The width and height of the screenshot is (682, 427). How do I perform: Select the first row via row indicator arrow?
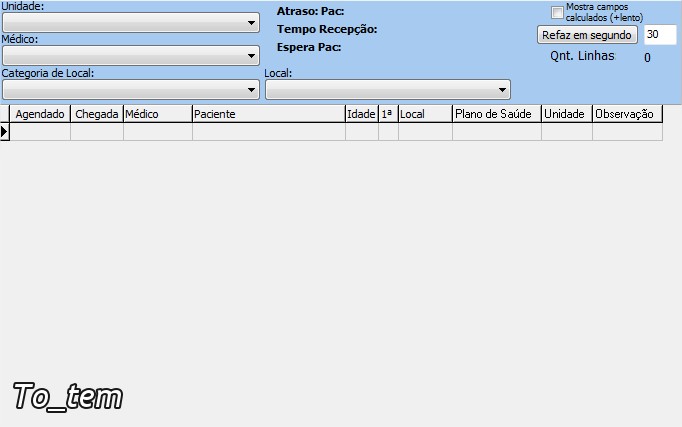5,132
